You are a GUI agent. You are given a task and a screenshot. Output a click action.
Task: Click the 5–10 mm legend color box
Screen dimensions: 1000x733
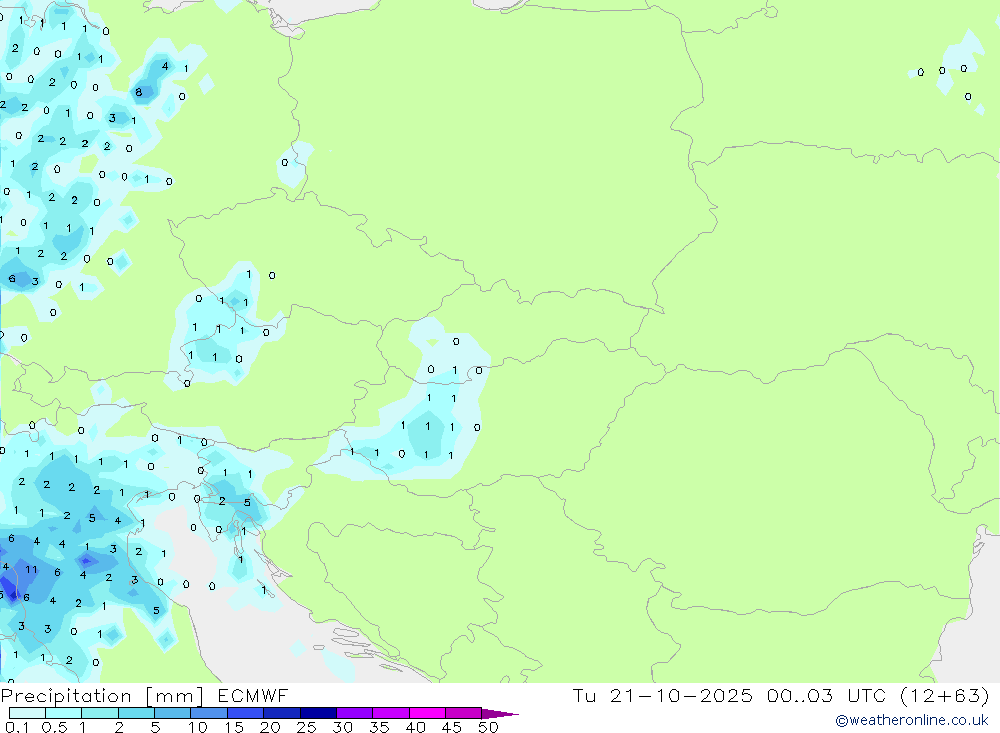coord(172,713)
